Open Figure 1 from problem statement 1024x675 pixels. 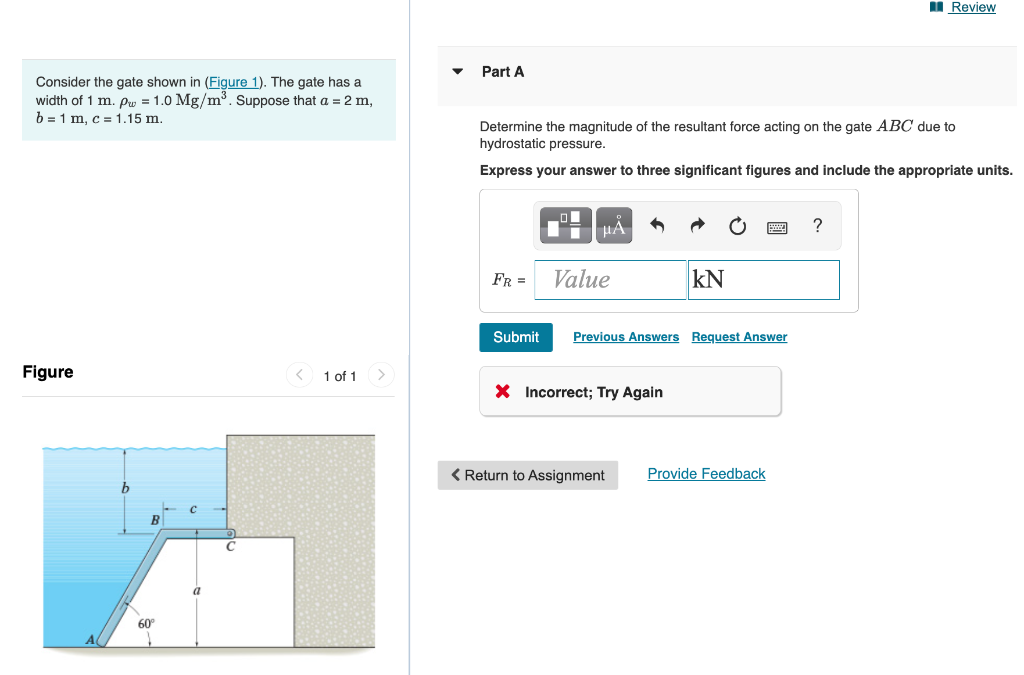click(x=232, y=82)
